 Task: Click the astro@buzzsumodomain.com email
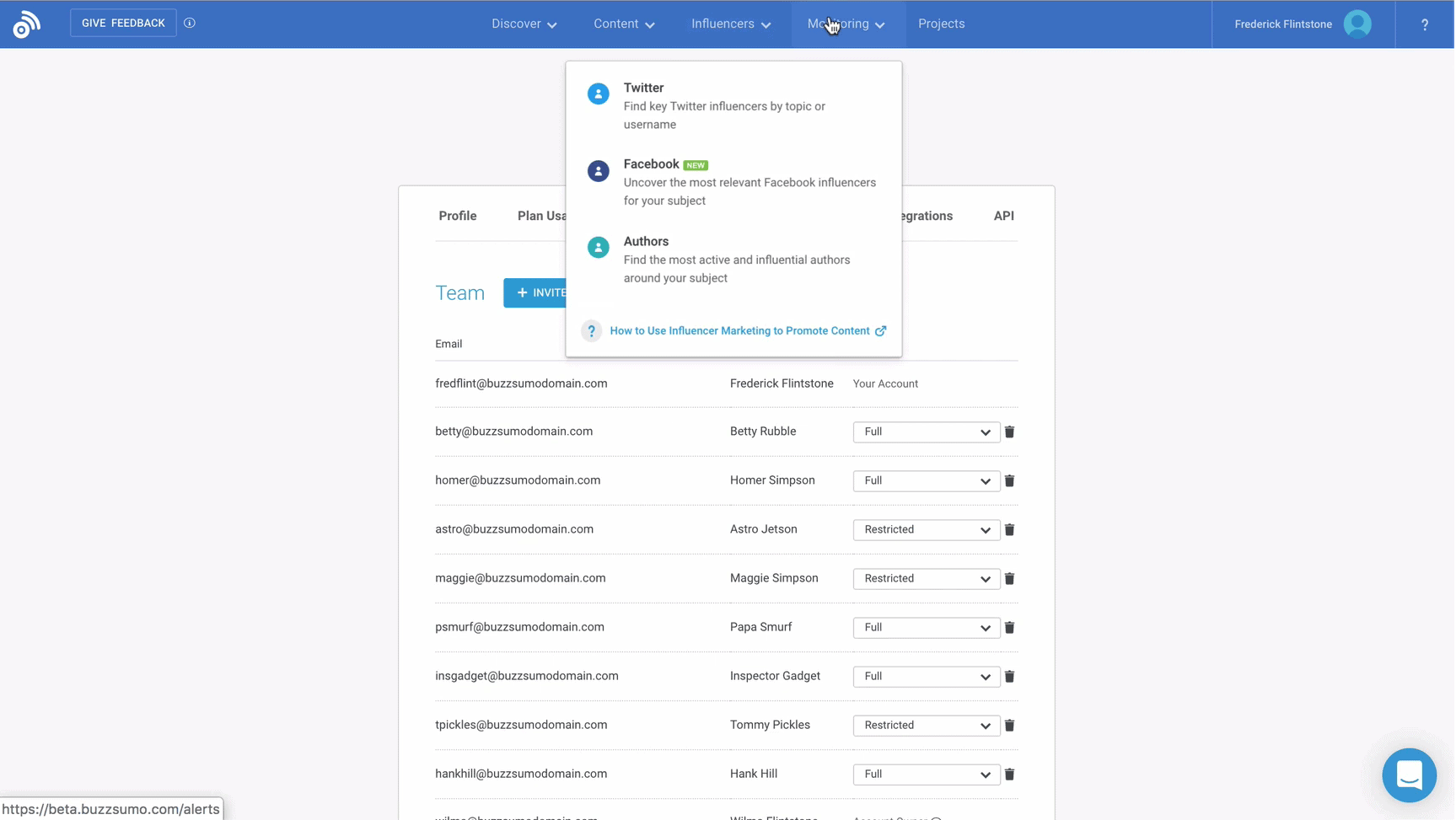click(514, 529)
